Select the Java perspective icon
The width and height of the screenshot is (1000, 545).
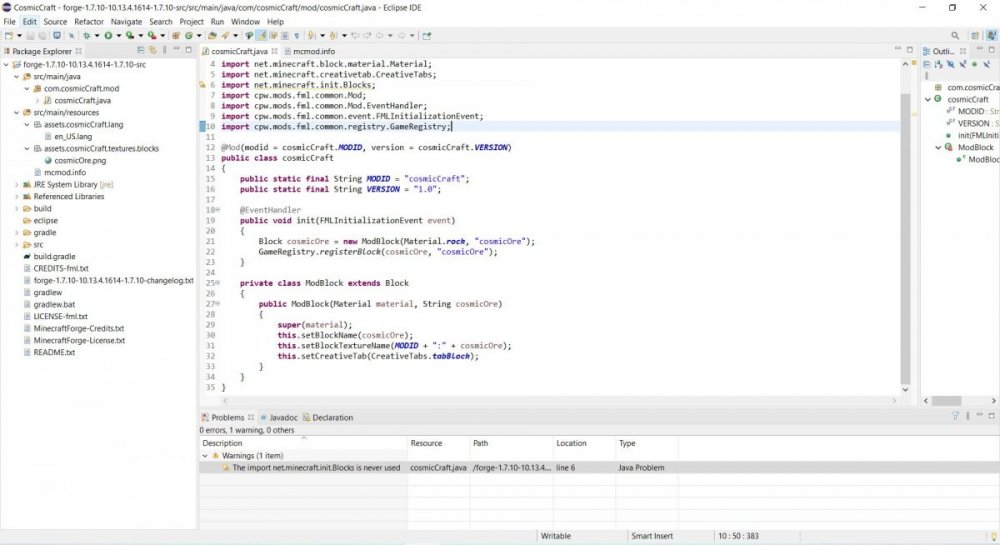992,36
